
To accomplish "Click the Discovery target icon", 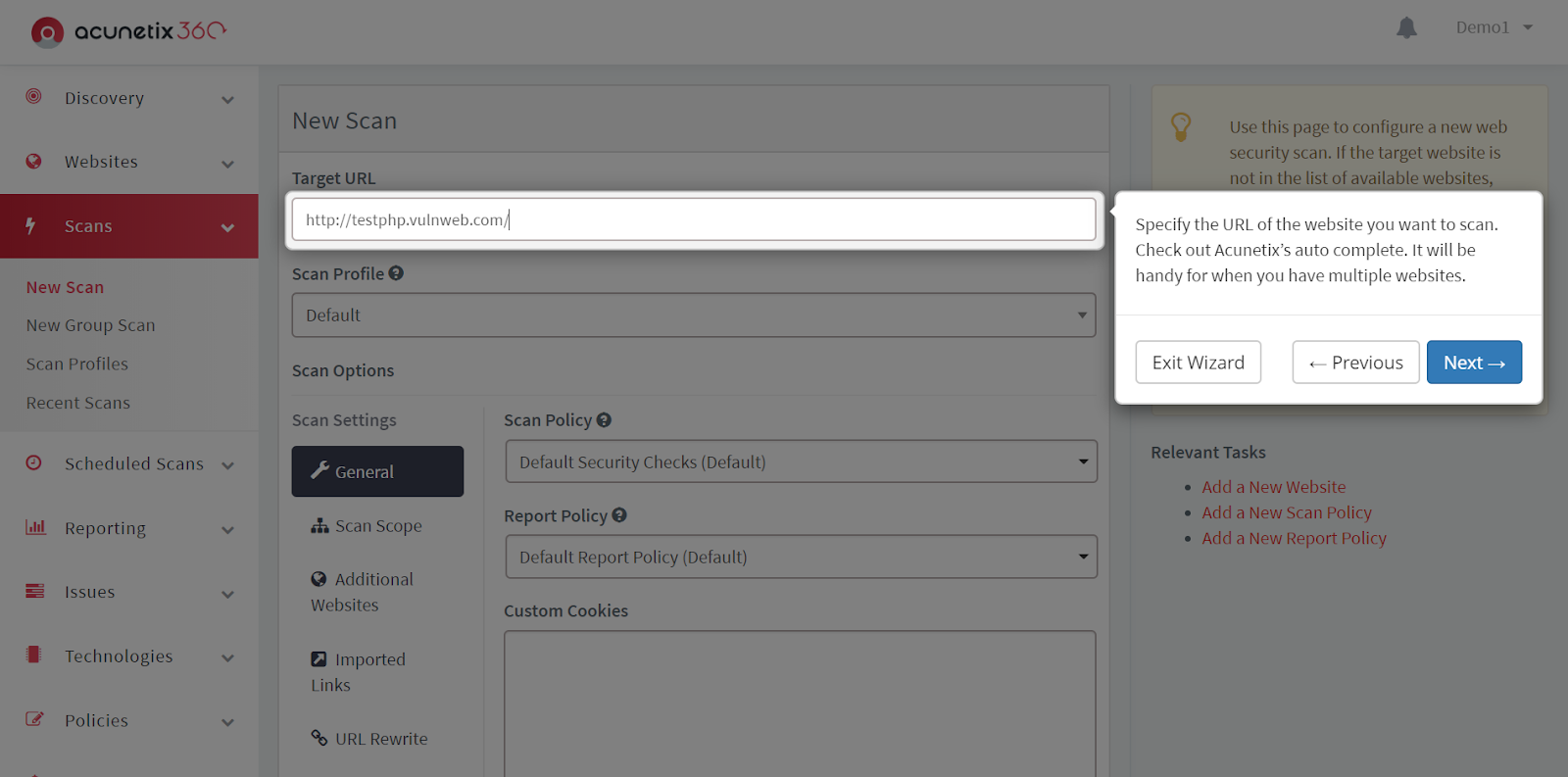I will [x=34, y=96].
